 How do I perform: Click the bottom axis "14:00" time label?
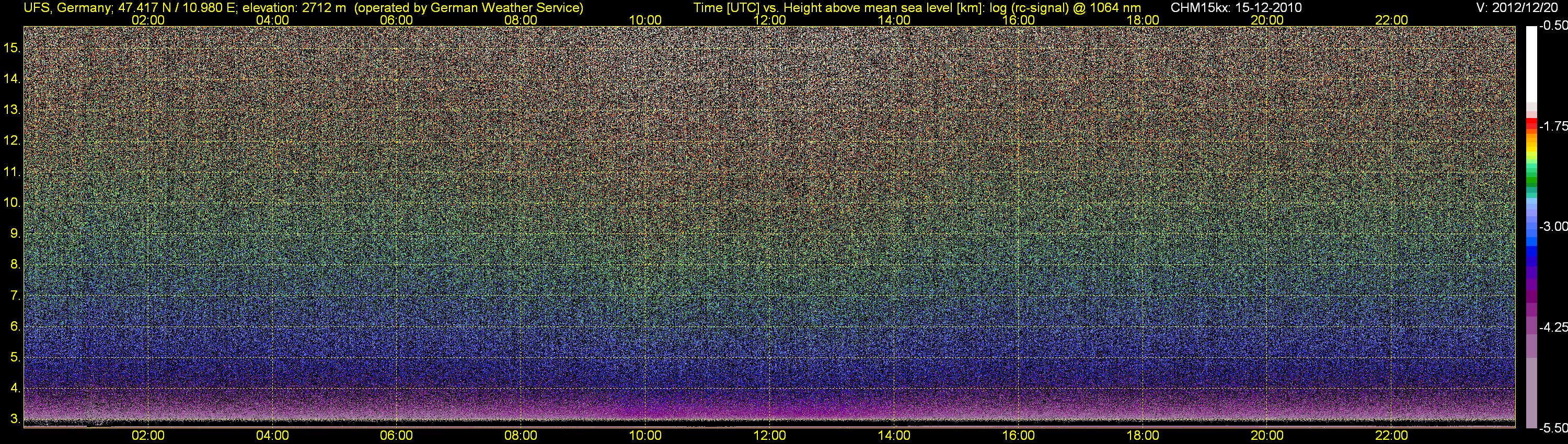click(x=894, y=436)
